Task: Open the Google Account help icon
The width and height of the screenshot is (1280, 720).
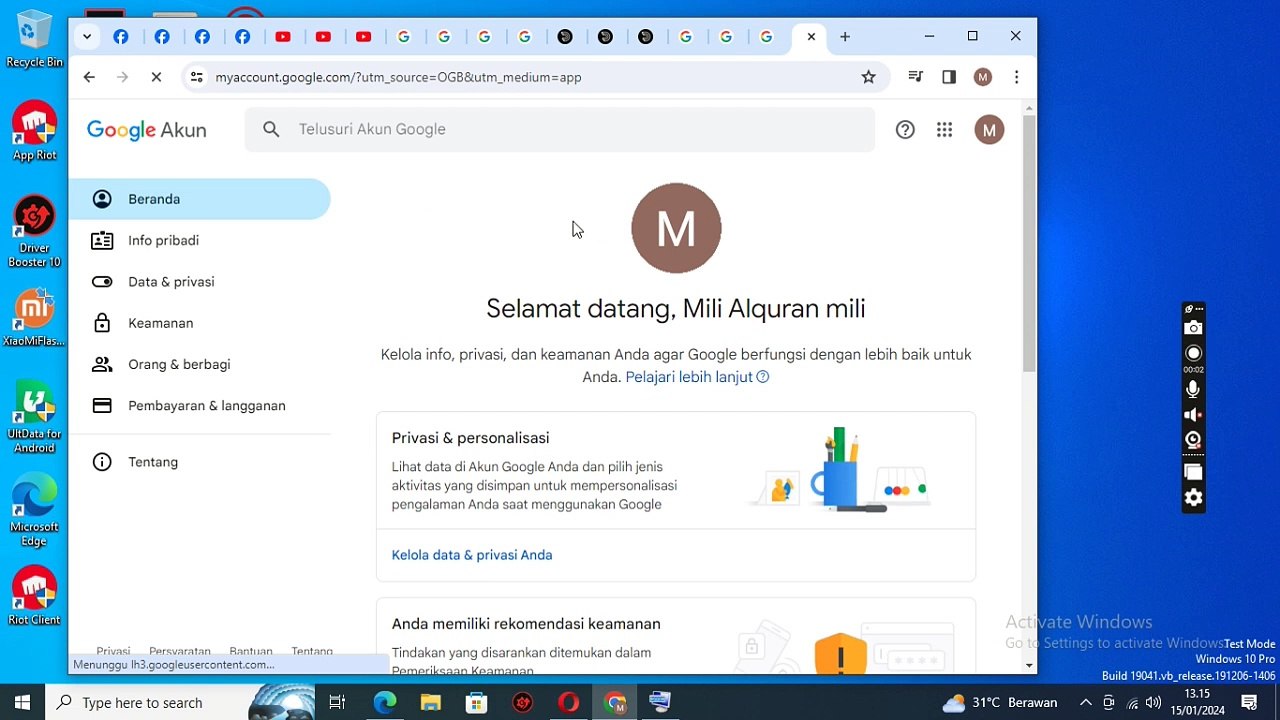Action: 905,129
